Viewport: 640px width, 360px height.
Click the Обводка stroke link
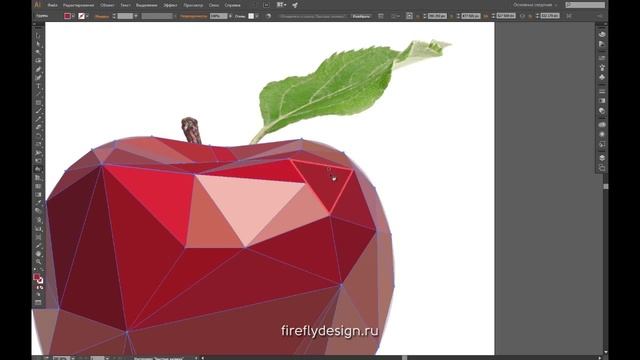pos(102,16)
